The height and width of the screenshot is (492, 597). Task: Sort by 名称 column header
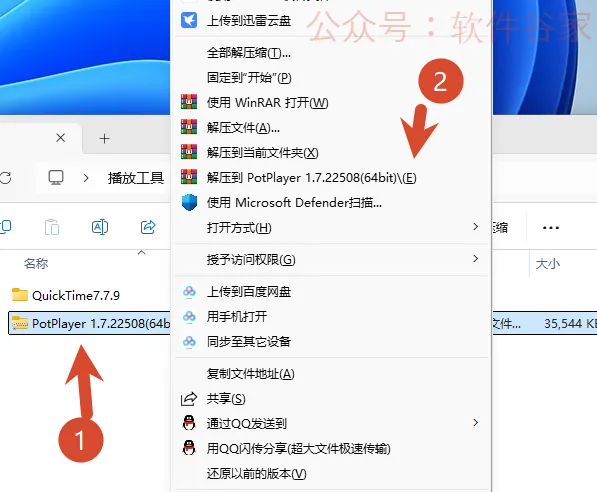tap(36, 264)
